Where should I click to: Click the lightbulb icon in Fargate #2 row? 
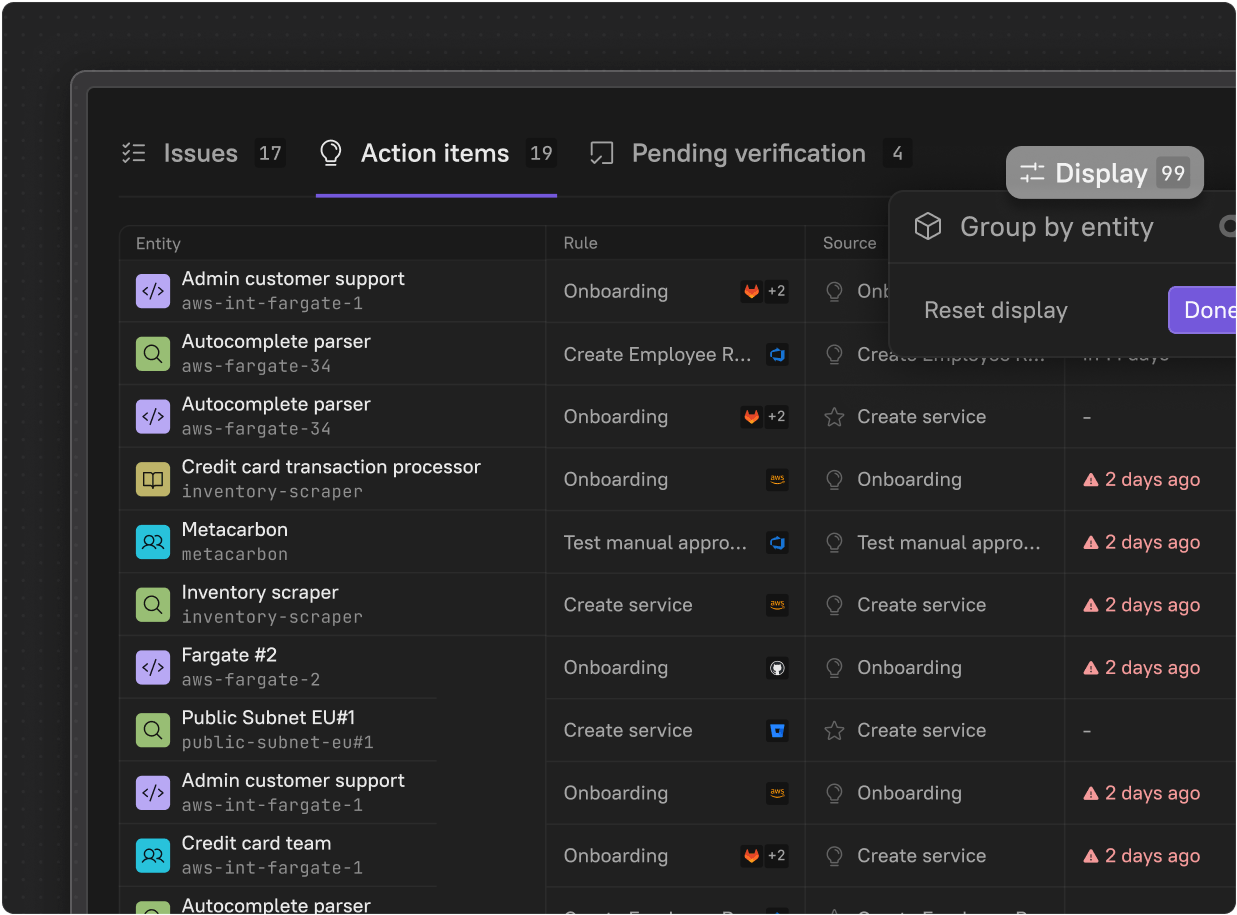click(x=834, y=668)
